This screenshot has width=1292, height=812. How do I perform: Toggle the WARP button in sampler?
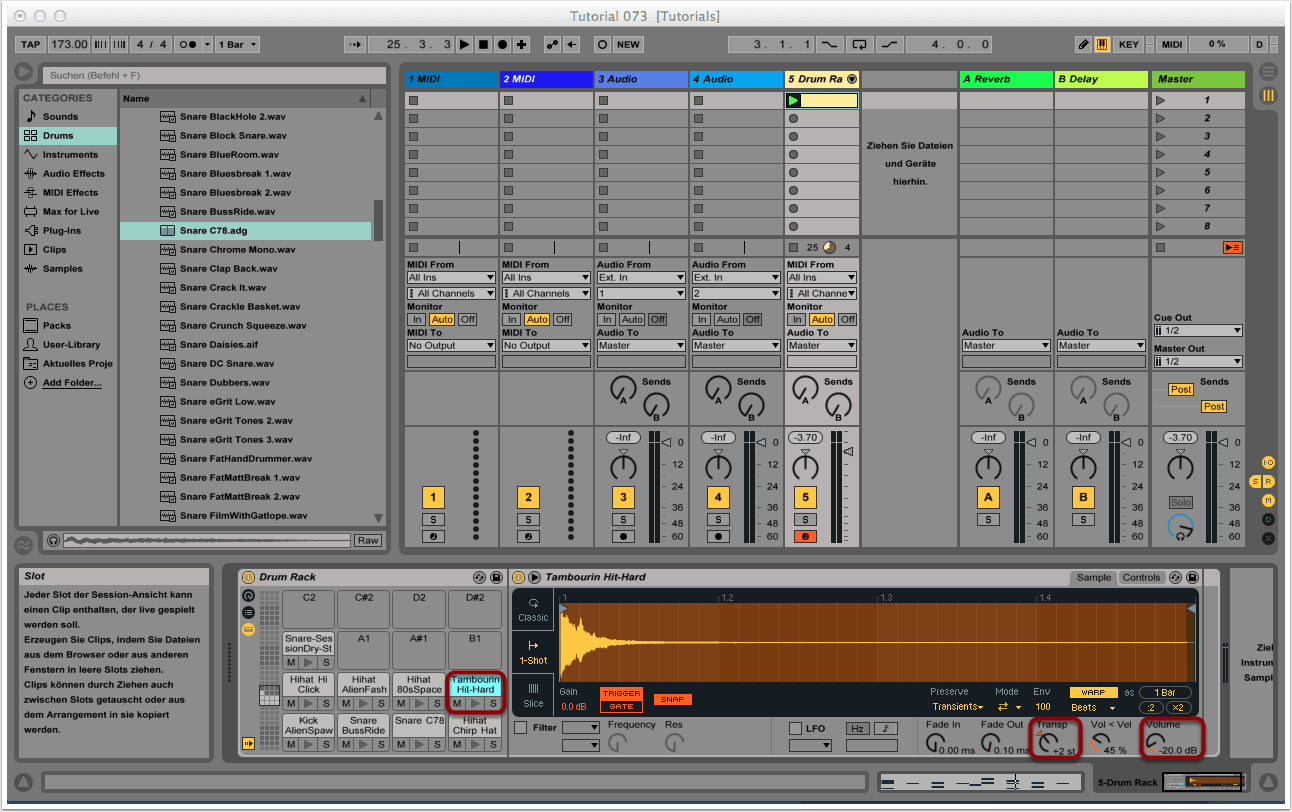coord(1093,692)
